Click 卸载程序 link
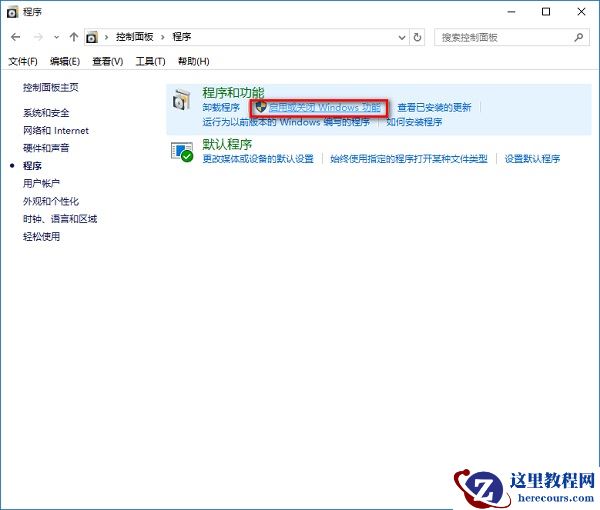This screenshot has width=600, height=510. tap(221, 108)
